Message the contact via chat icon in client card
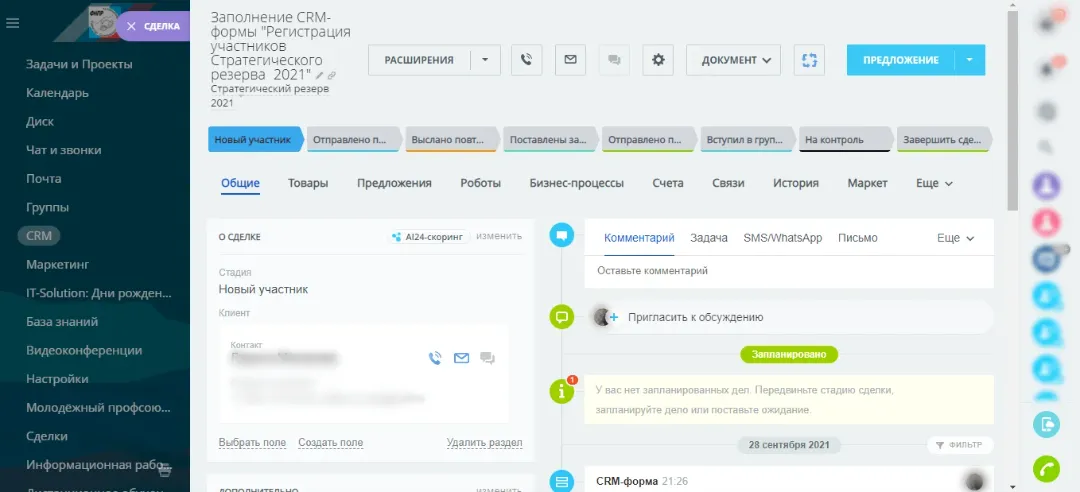The image size is (1080, 492). 488,358
